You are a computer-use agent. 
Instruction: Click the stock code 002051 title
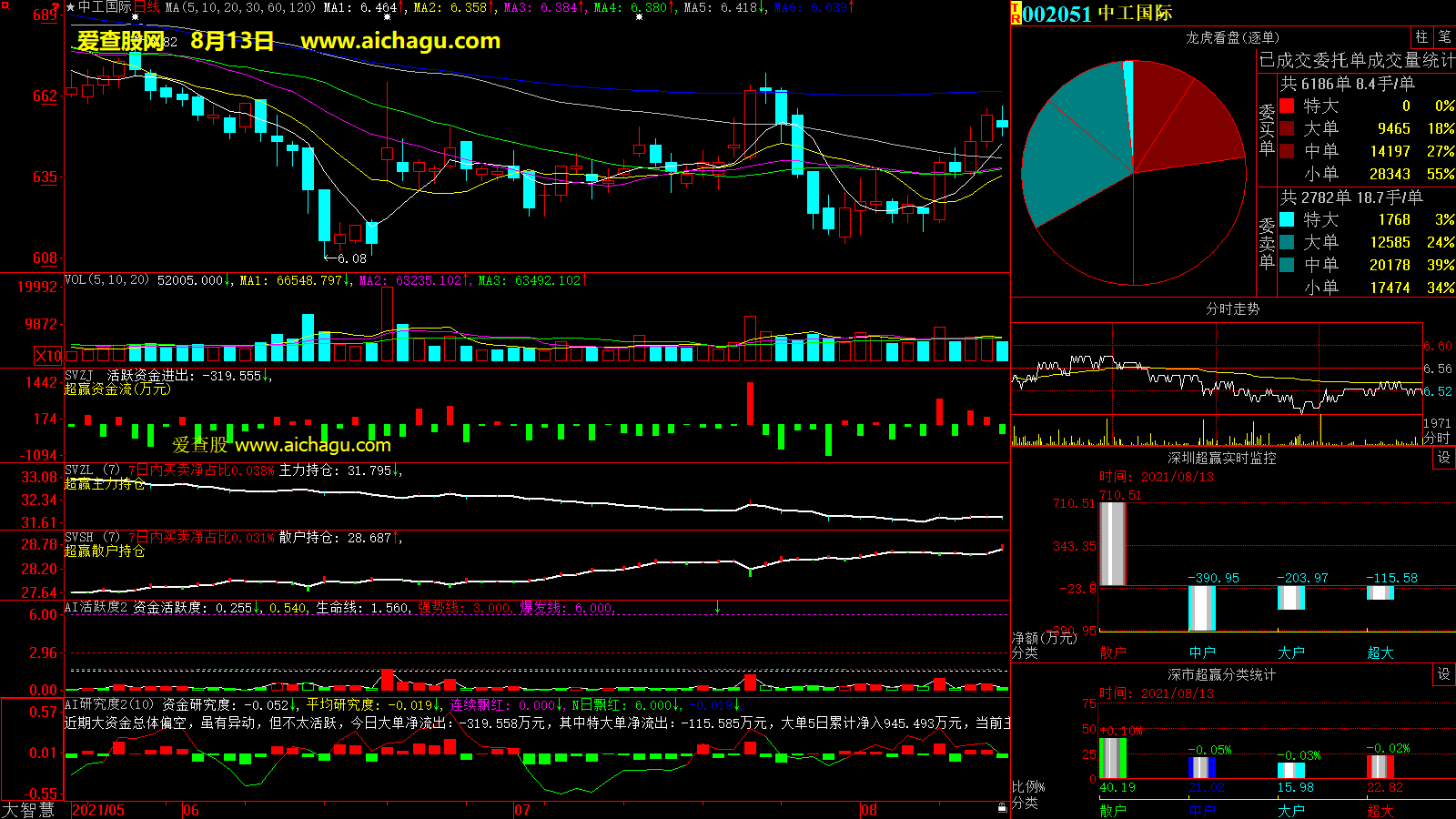point(1057,14)
